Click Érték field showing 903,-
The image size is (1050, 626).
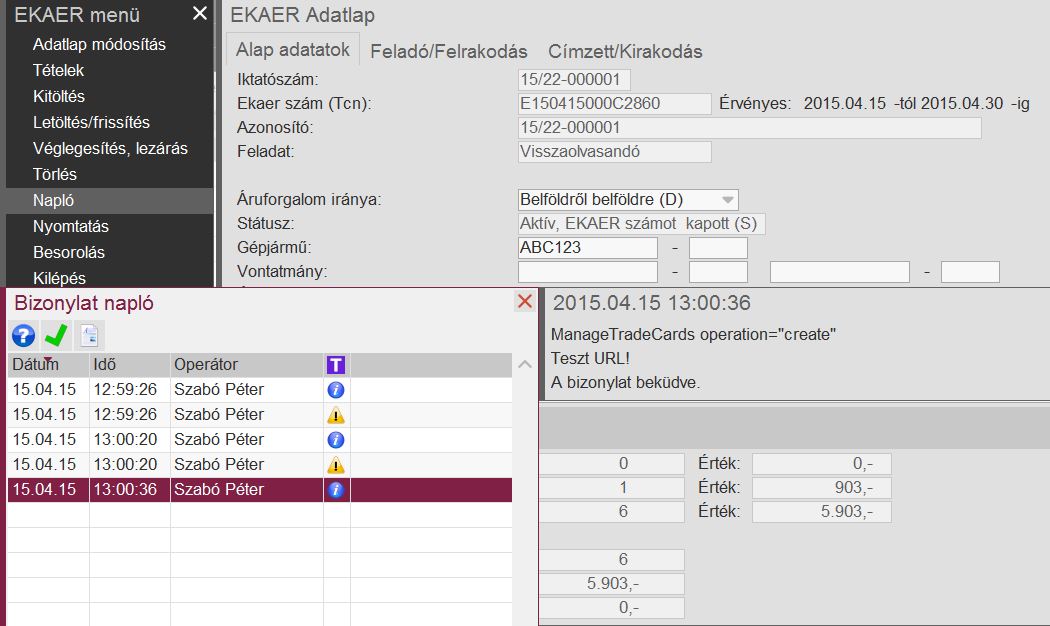(x=822, y=487)
